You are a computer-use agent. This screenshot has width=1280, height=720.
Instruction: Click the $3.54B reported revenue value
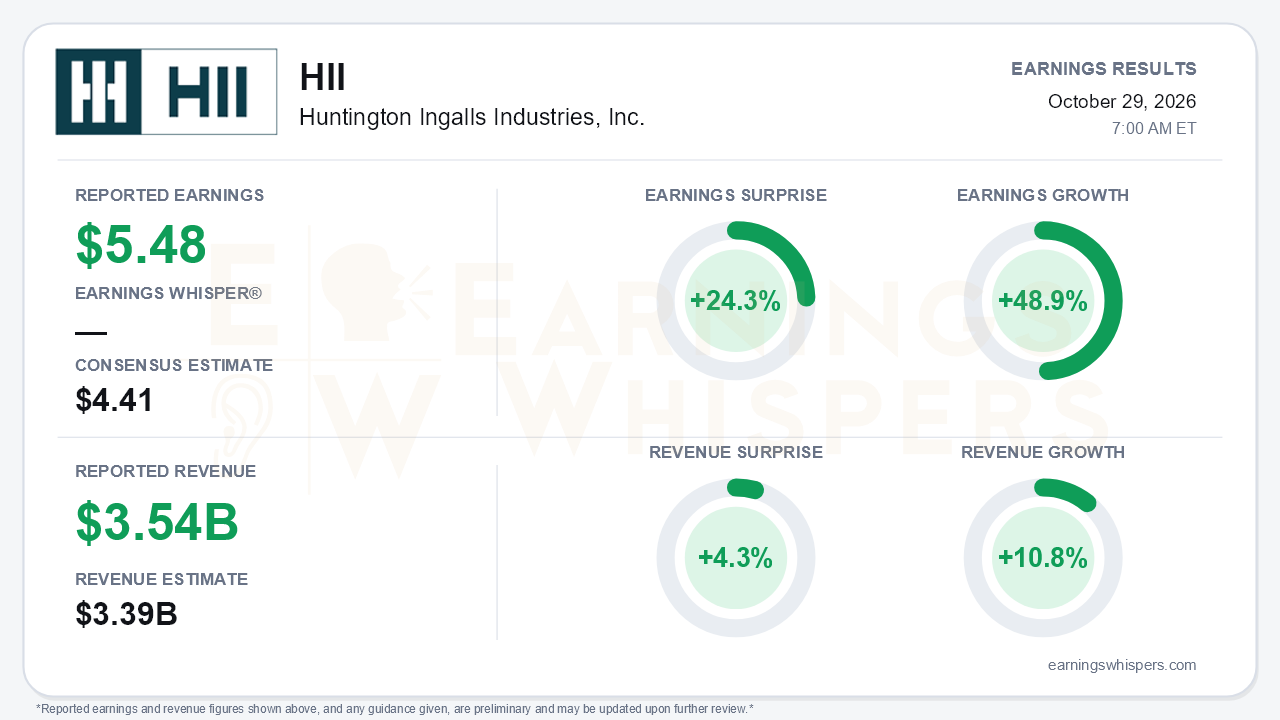coord(157,522)
